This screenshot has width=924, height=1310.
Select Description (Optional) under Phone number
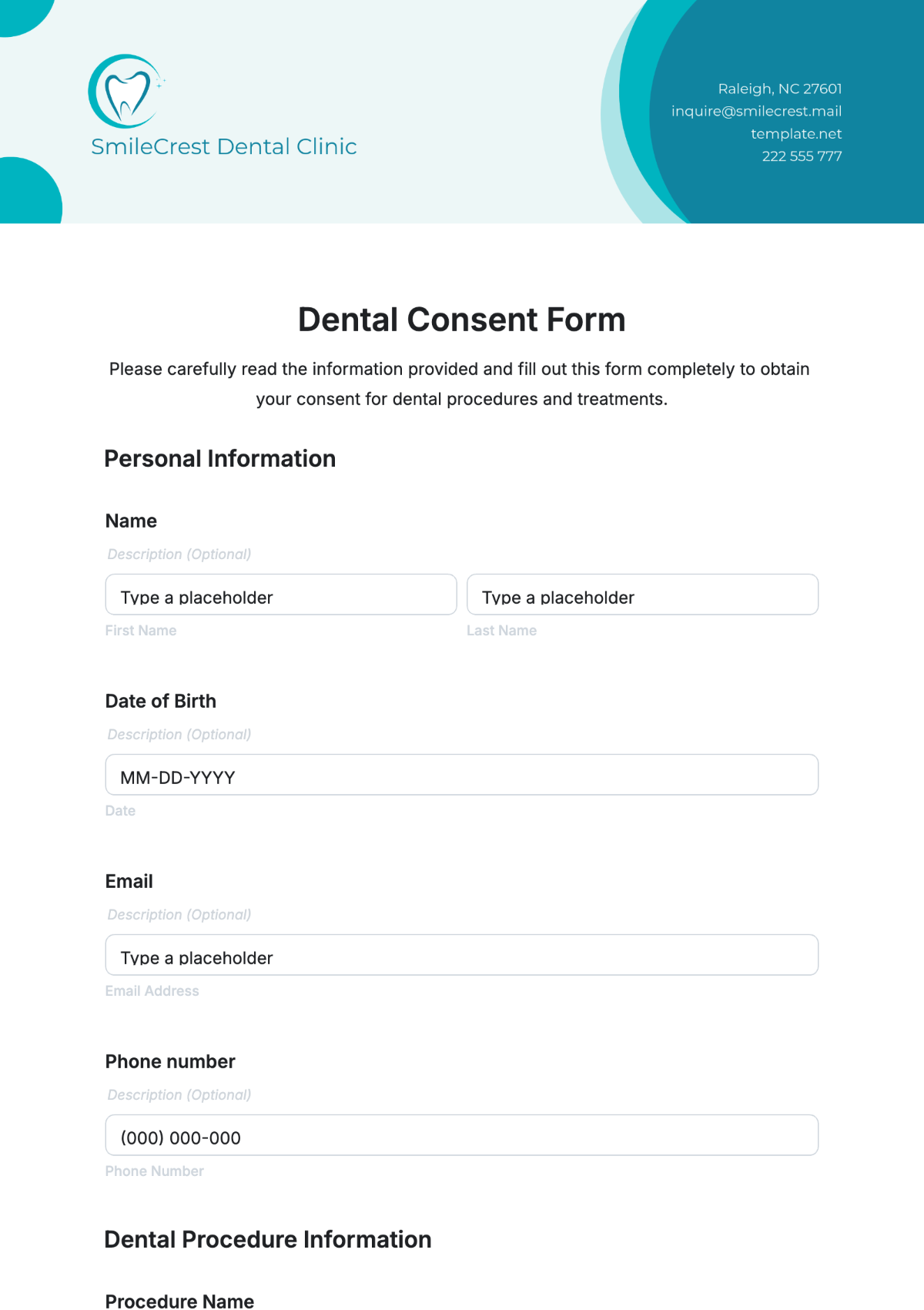point(179,1095)
